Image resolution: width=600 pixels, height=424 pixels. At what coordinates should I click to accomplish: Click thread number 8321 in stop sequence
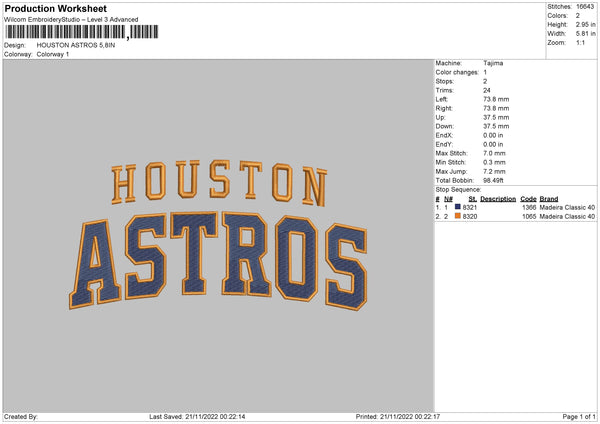coord(470,207)
